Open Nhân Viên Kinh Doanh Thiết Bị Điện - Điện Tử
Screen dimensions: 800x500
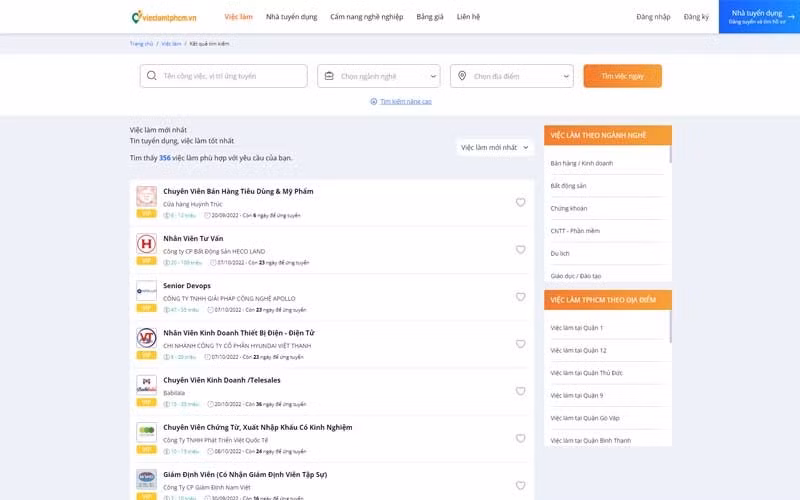[239, 333]
